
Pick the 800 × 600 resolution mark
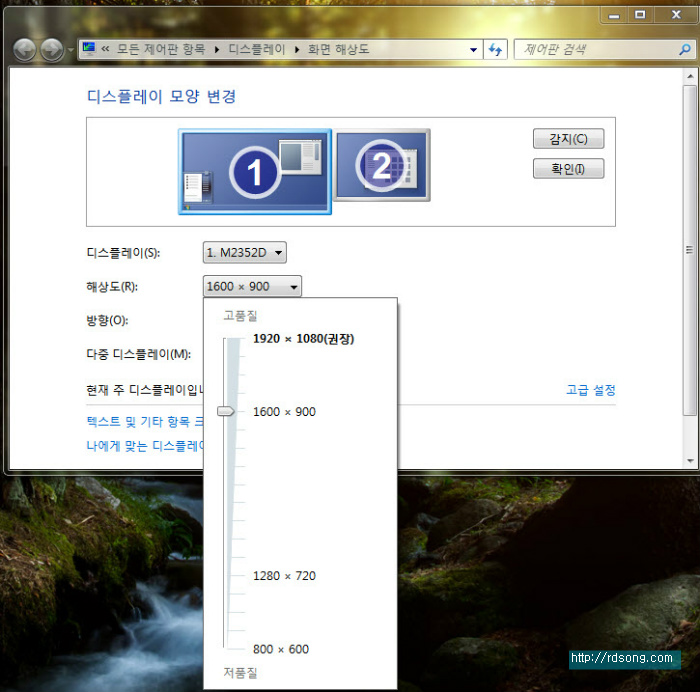pyautogui.click(x=281, y=649)
